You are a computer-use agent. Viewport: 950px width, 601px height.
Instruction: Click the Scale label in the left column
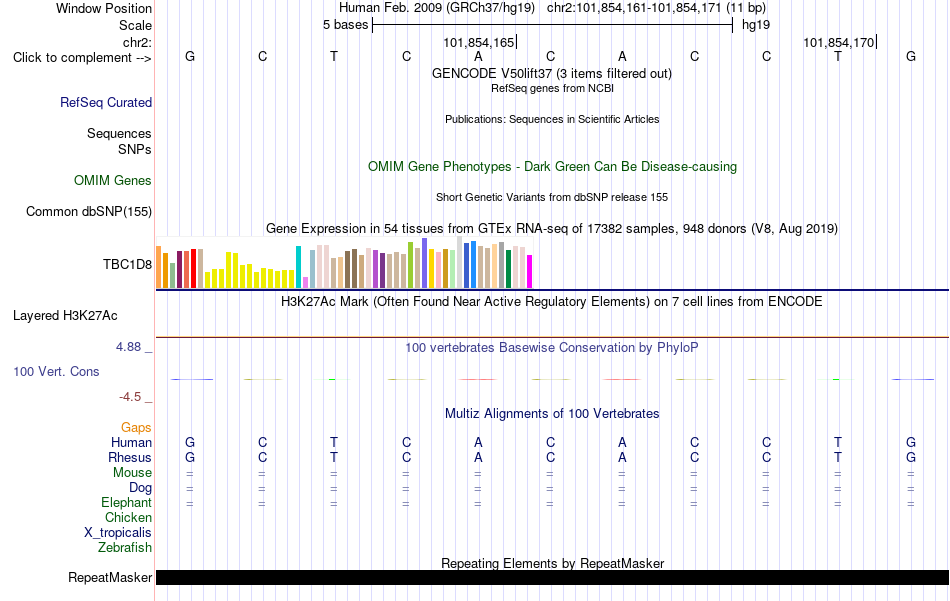136,25
